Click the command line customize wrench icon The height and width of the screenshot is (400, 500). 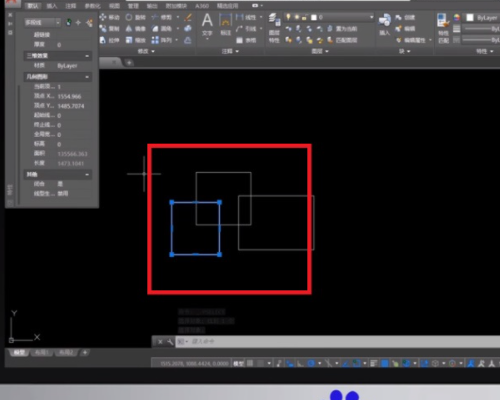(x=170, y=342)
